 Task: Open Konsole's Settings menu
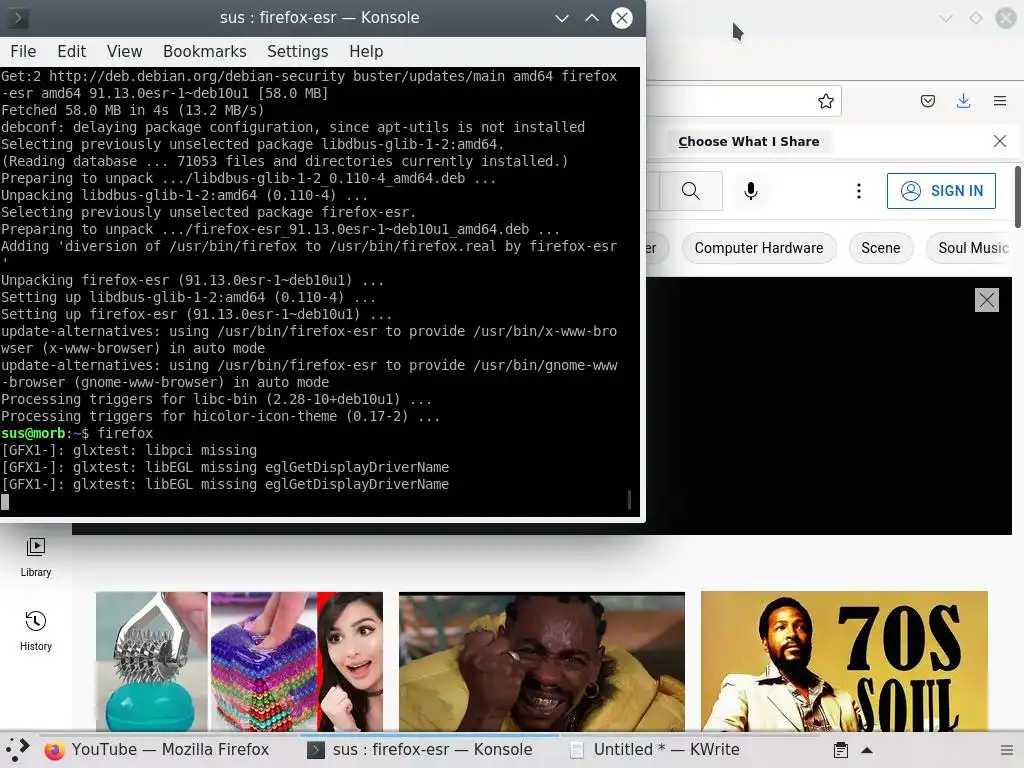297,52
